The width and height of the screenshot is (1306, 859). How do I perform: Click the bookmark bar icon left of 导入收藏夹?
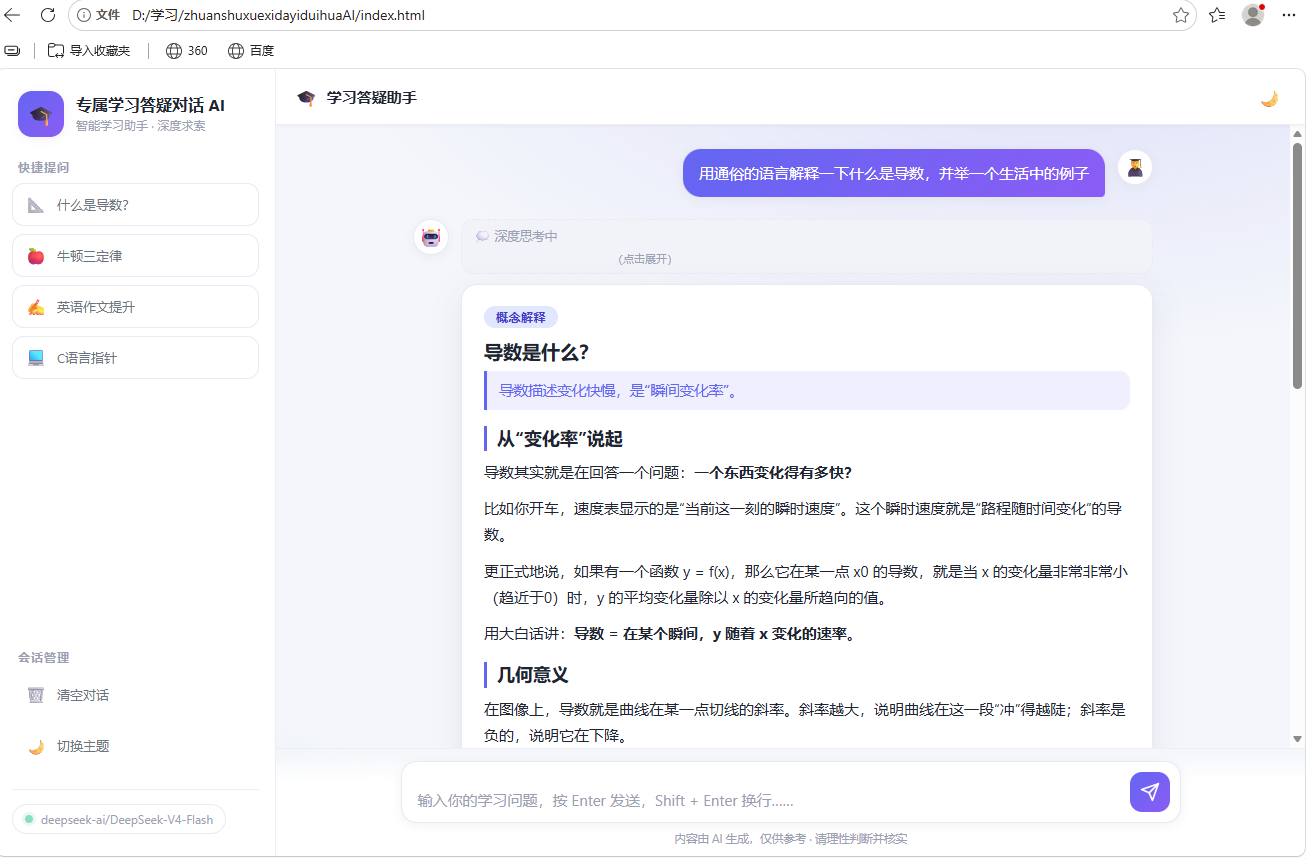click(x=12, y=50)
